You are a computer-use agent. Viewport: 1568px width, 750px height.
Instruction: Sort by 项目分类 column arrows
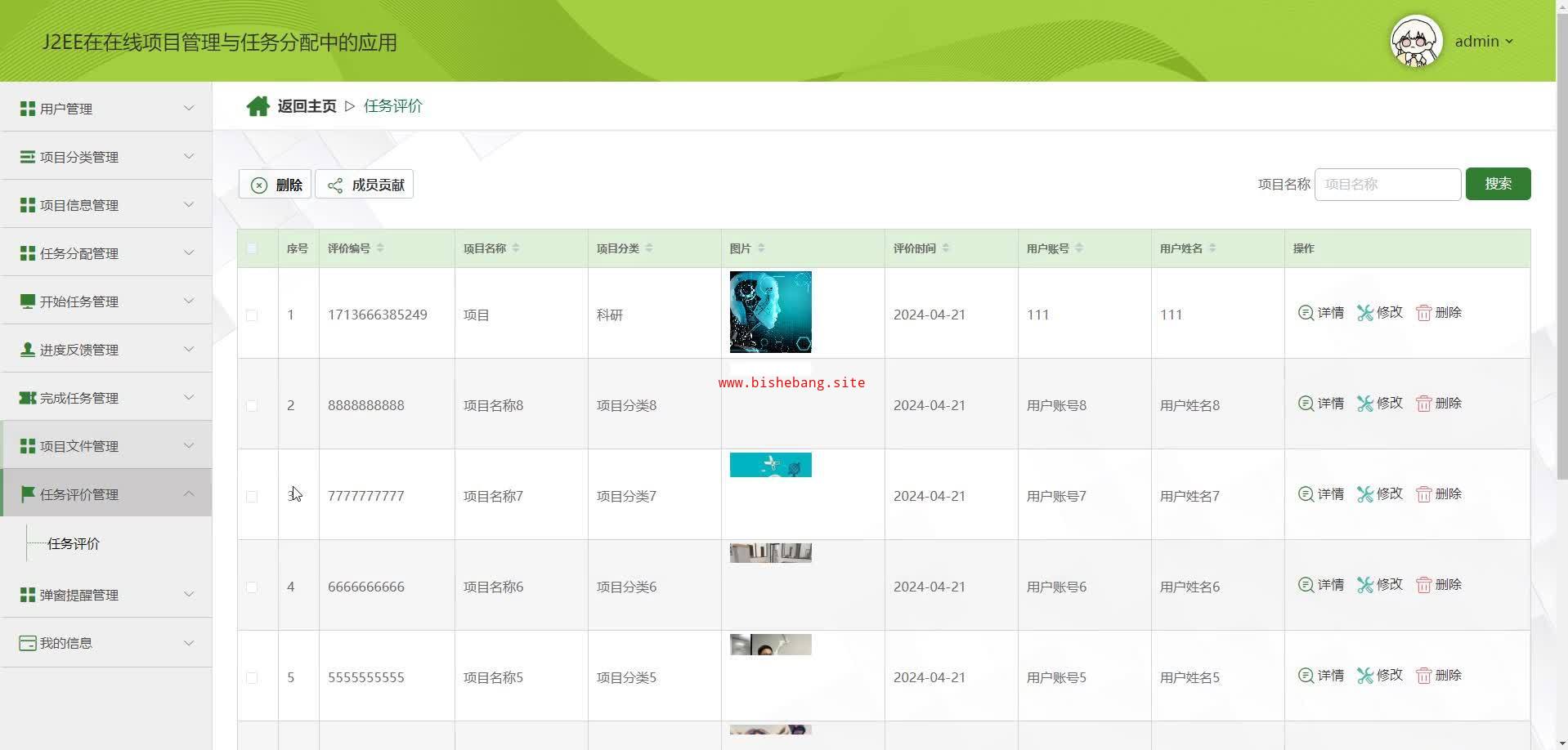pyautogui.click(x=649, y=248)
